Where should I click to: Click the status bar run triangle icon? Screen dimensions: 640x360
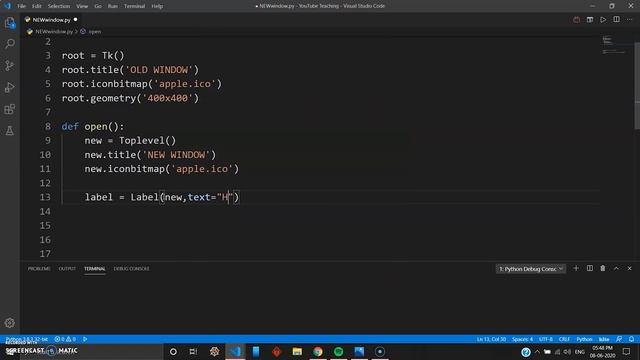pyautogui.click(x=85, y=339)
